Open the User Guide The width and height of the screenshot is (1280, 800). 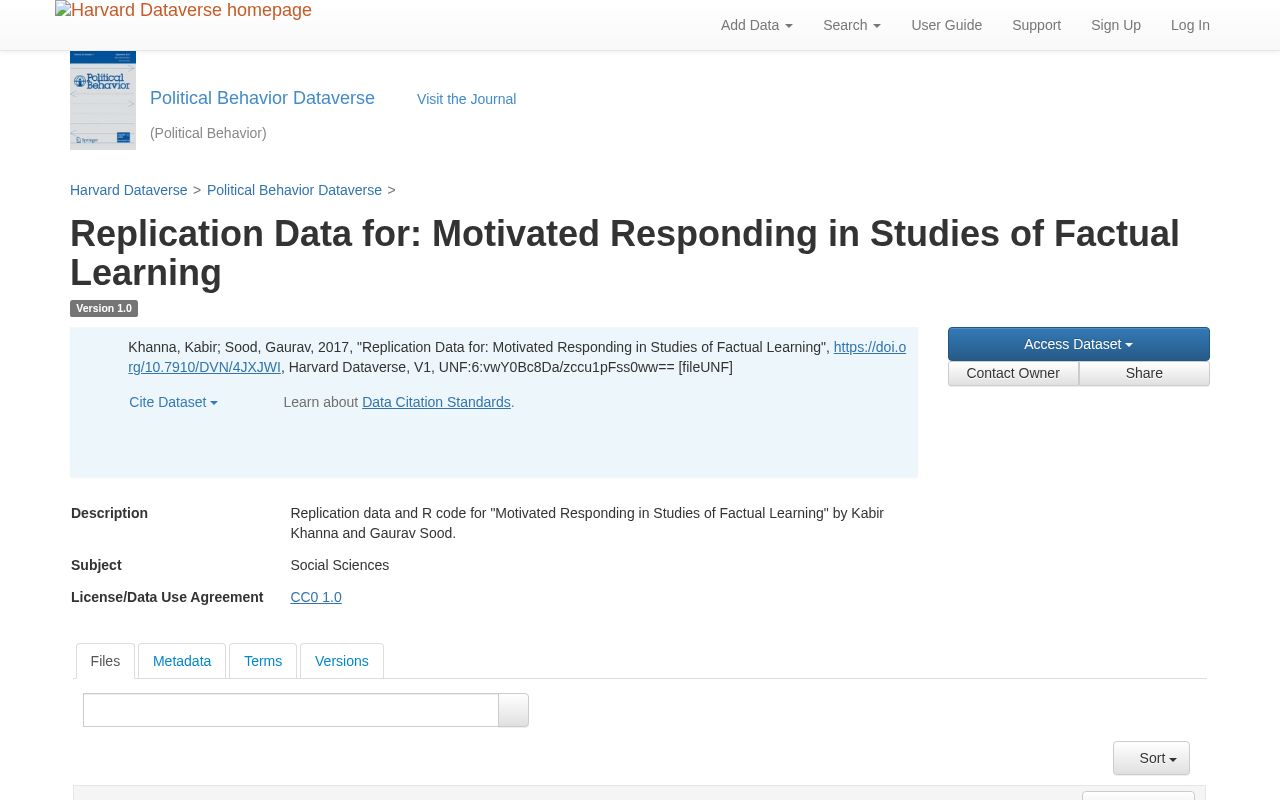[x=946, y=25]
